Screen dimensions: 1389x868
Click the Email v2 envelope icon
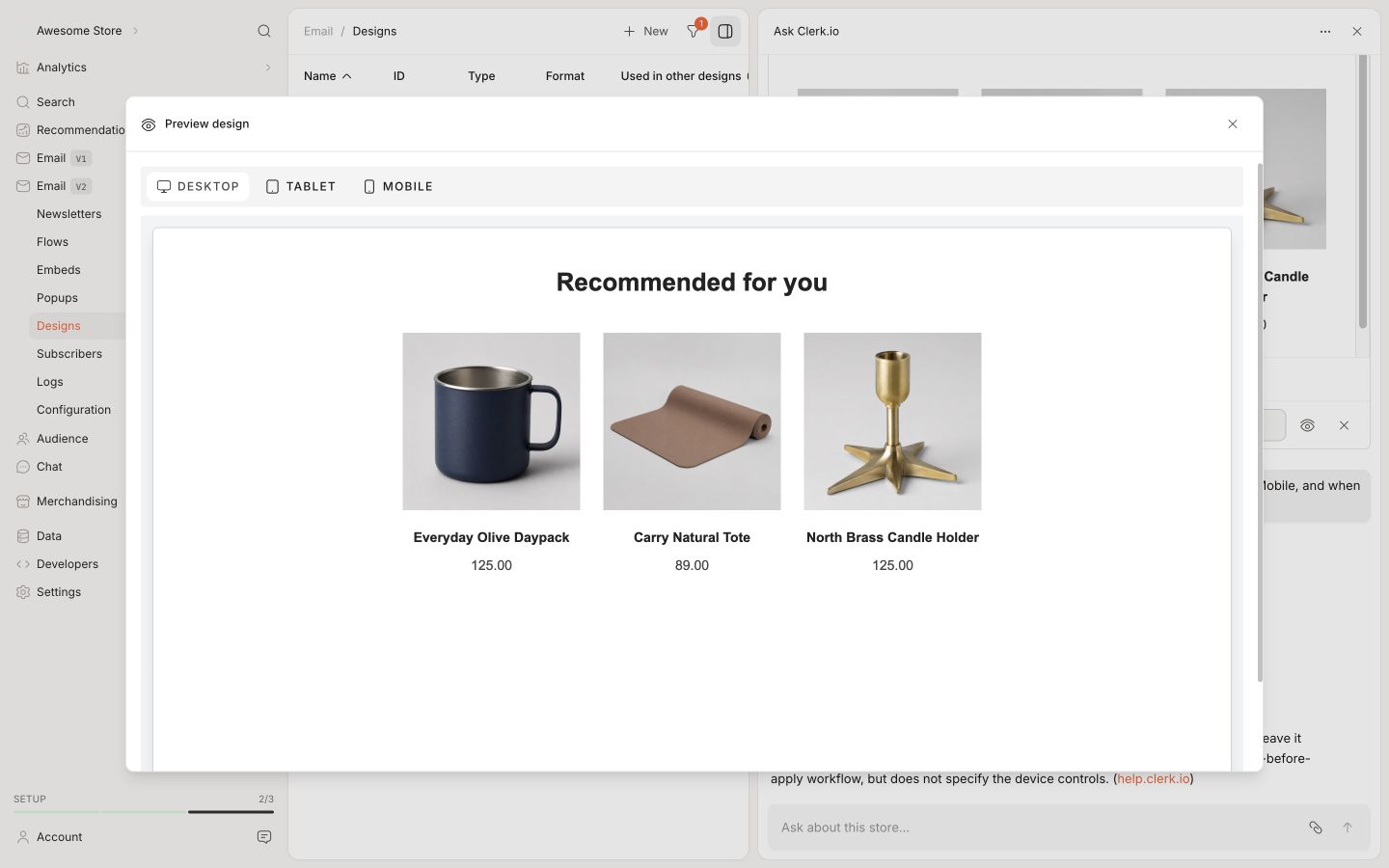23,186
